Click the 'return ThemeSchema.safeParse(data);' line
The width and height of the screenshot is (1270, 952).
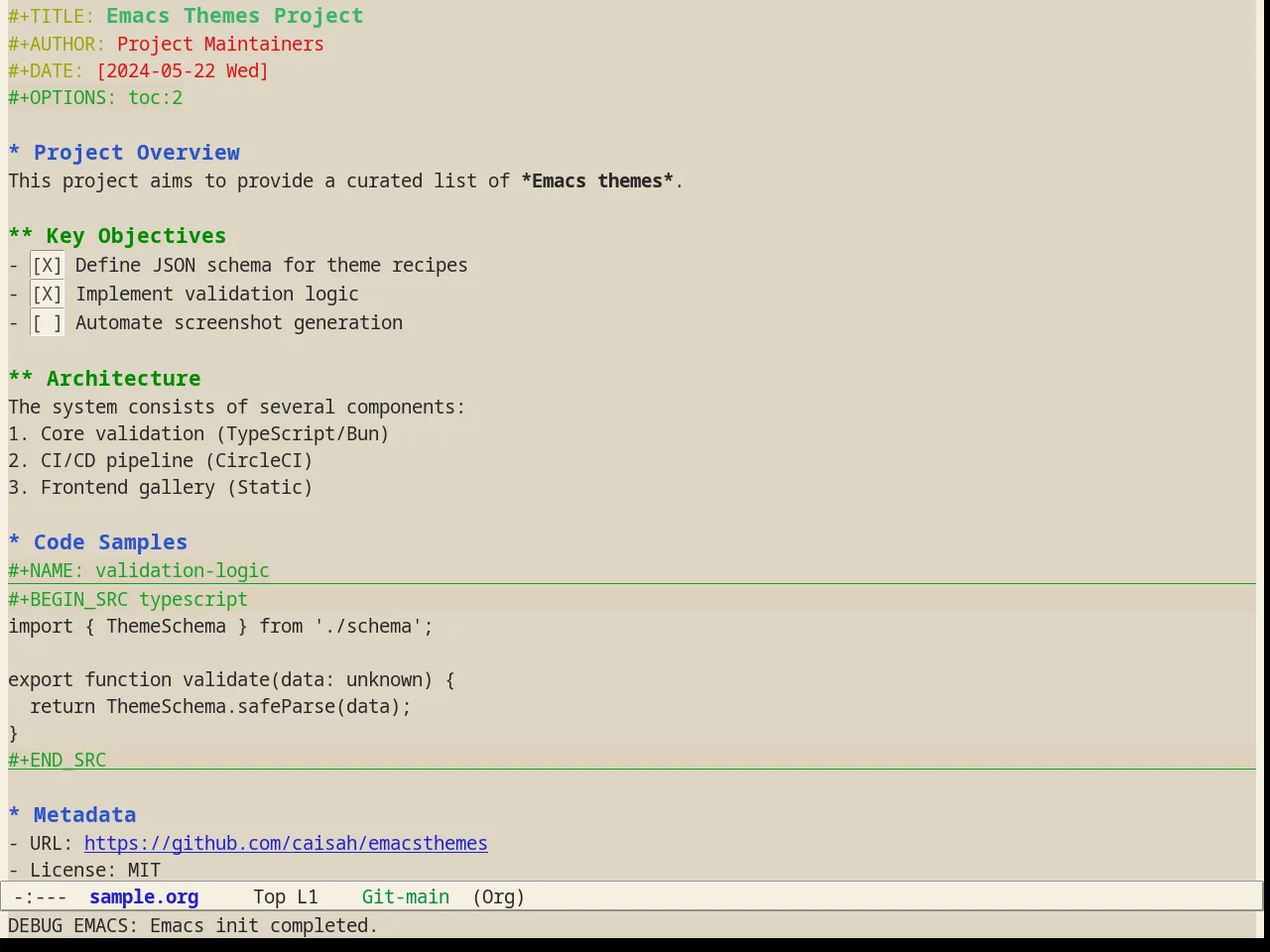click(x=220, y=707)
